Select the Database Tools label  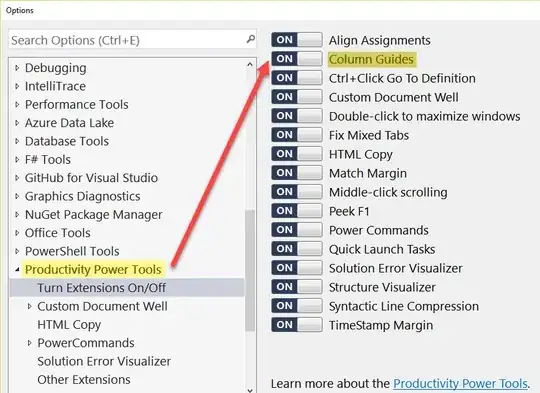(x=67, y=141)
